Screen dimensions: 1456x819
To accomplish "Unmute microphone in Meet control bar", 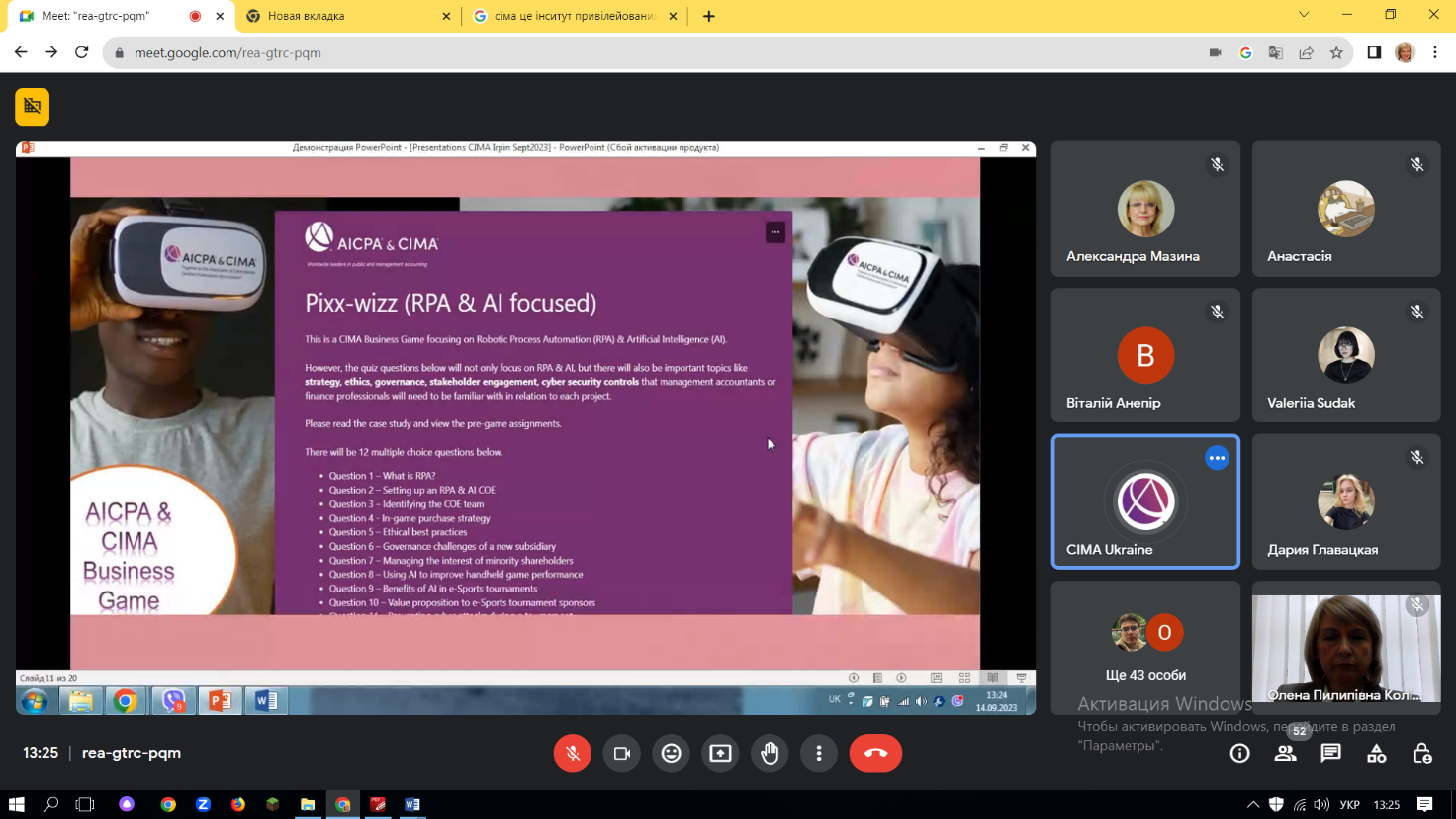I will [x=572, y=753].
